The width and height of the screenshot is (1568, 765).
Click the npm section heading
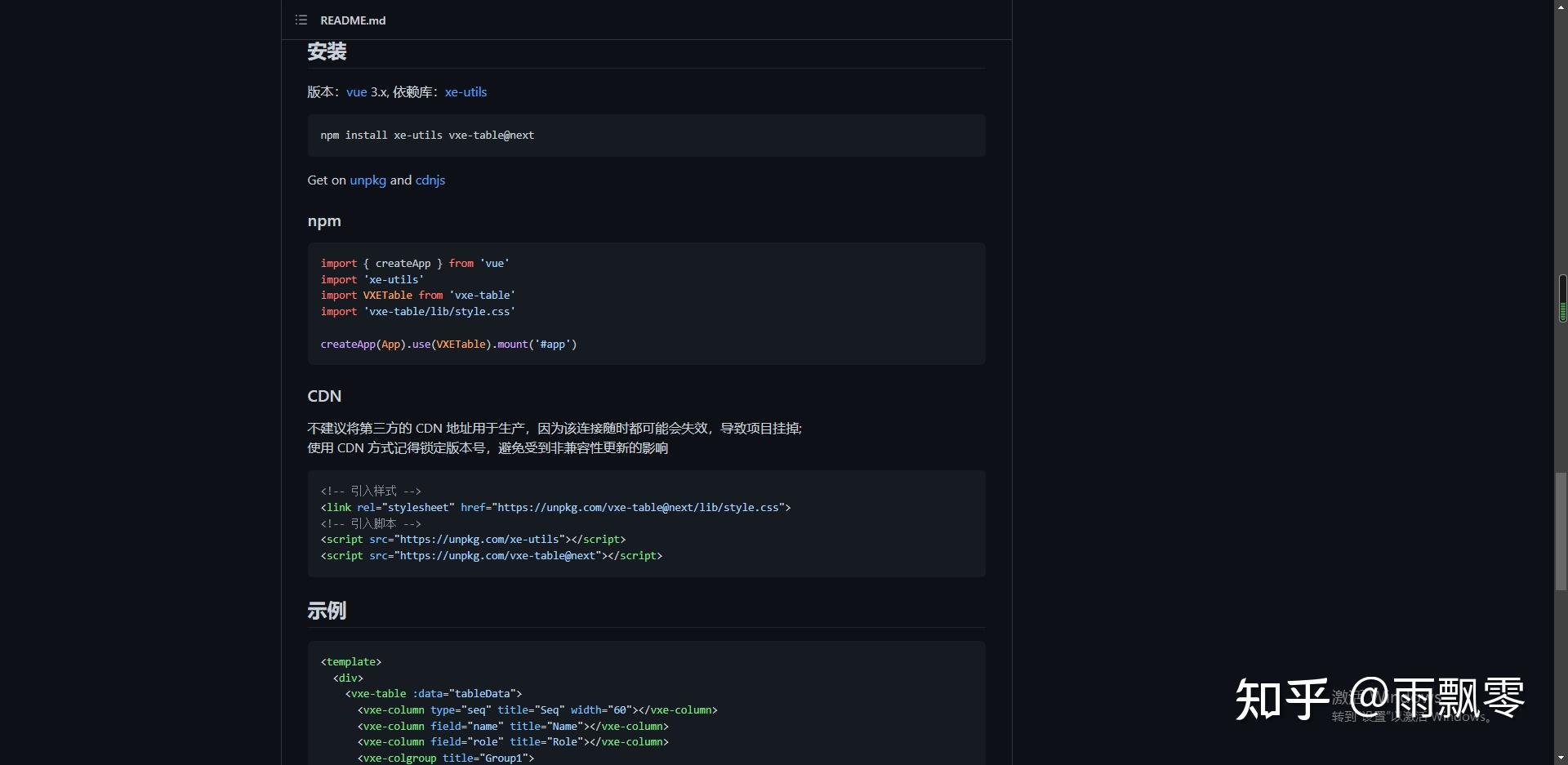point(324,221)
